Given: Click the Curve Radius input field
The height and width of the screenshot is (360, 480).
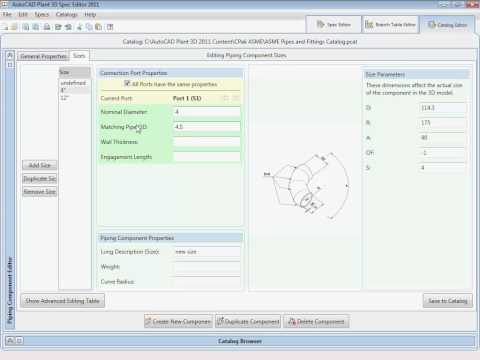Looking at the screenshot, I should point(207,282).
